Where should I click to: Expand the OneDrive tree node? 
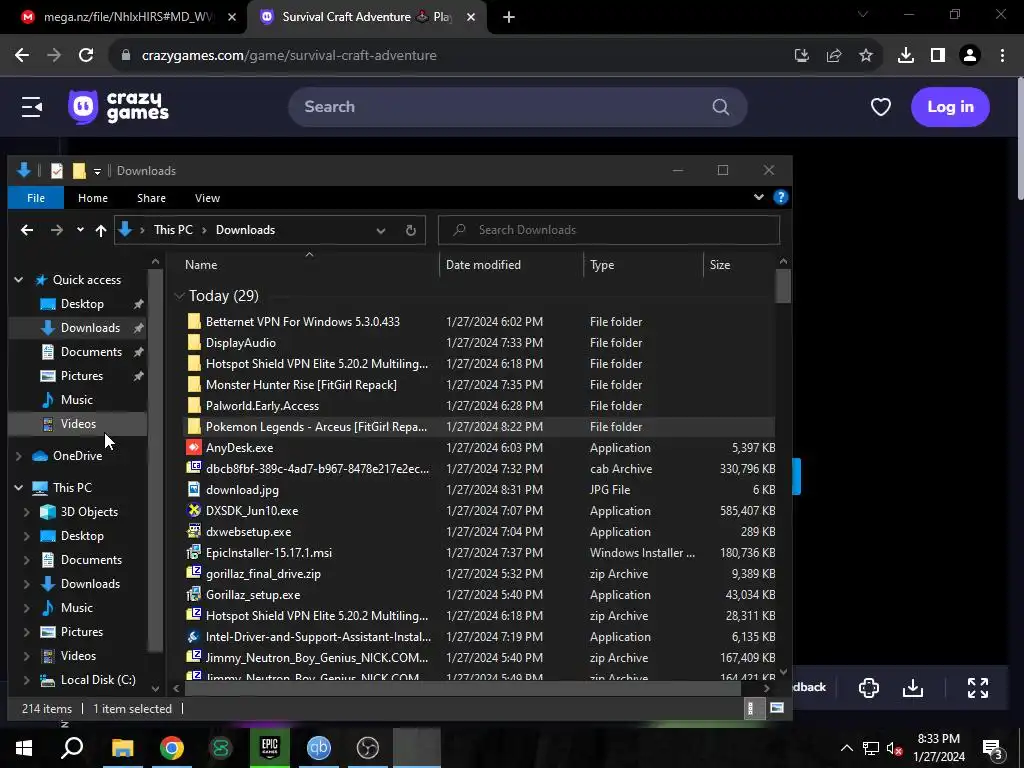19,456
